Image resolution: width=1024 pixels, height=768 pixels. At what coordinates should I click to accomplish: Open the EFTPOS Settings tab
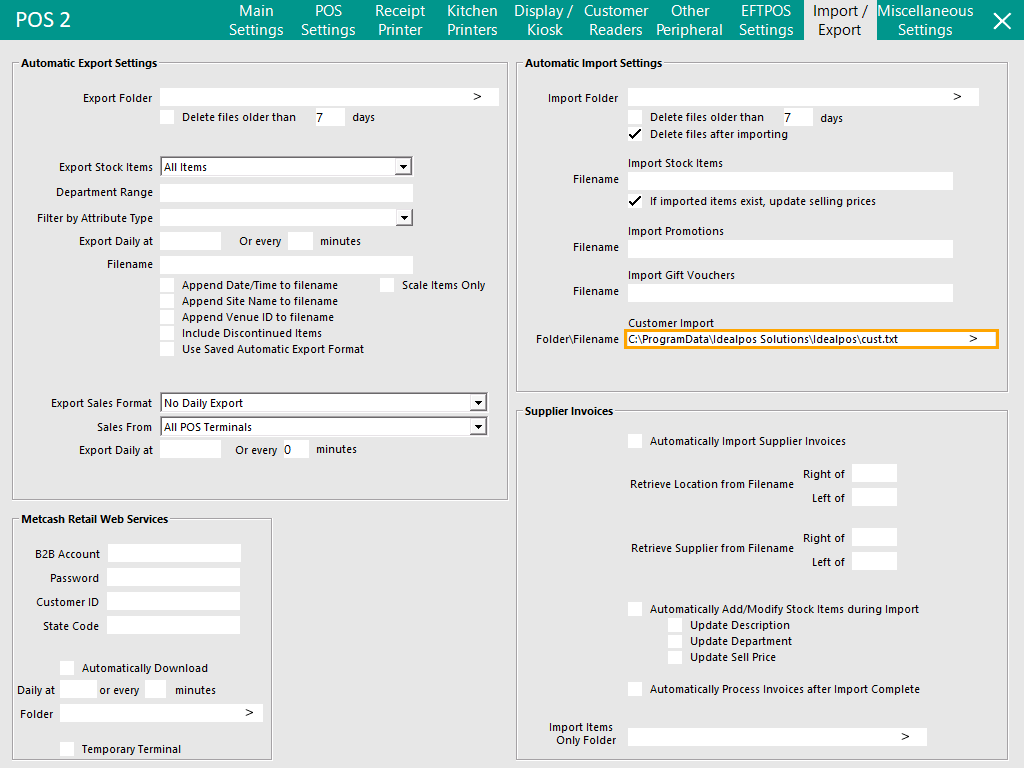766,20
